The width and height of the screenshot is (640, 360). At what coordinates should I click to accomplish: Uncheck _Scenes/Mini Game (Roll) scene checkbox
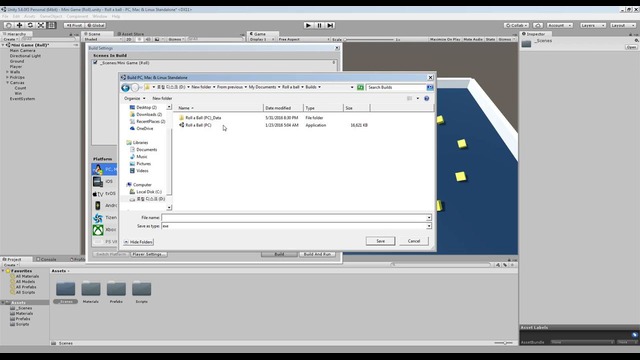95,62
